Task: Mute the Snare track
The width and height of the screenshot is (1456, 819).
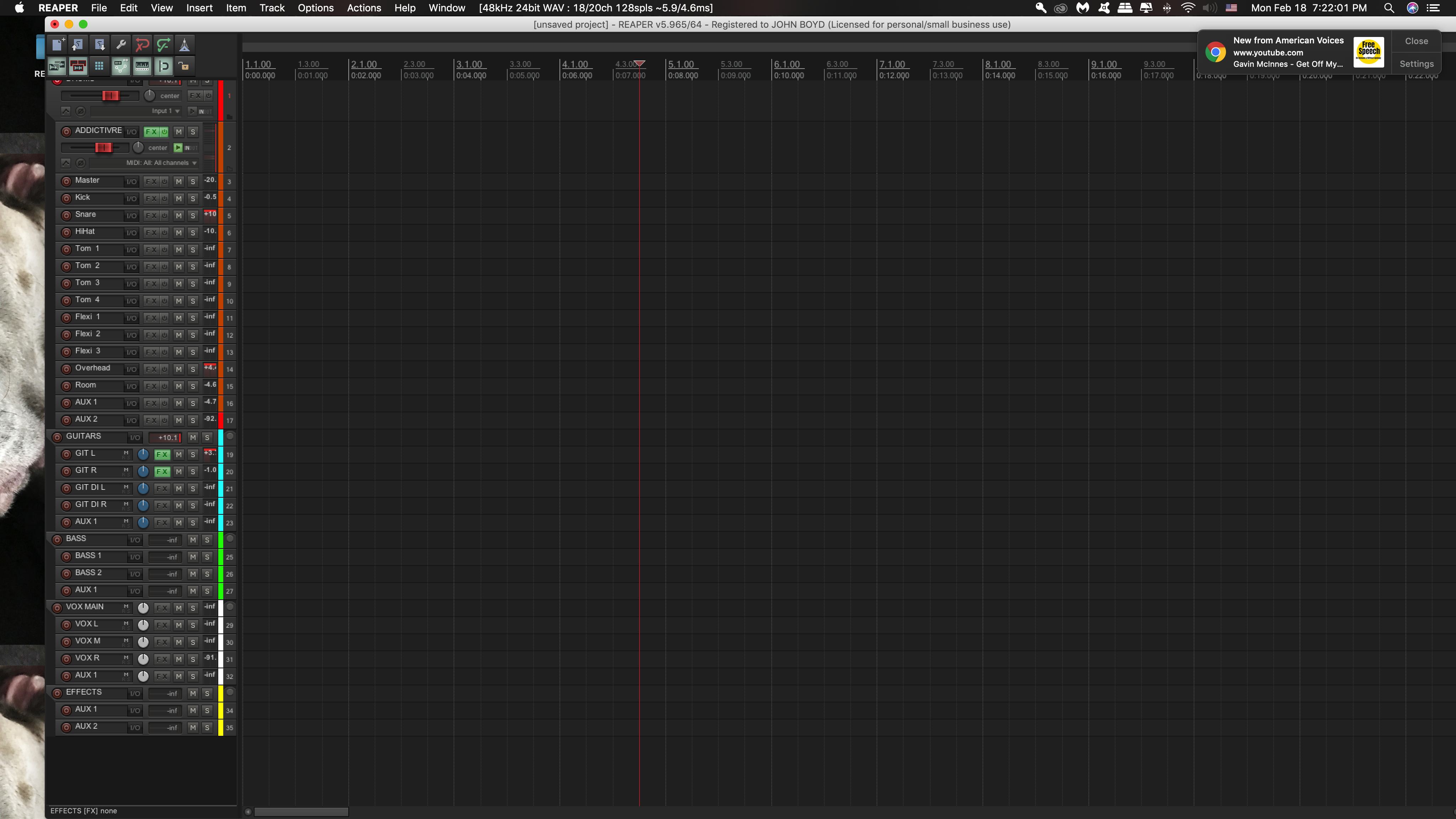Action: click(x=178, y=216)
